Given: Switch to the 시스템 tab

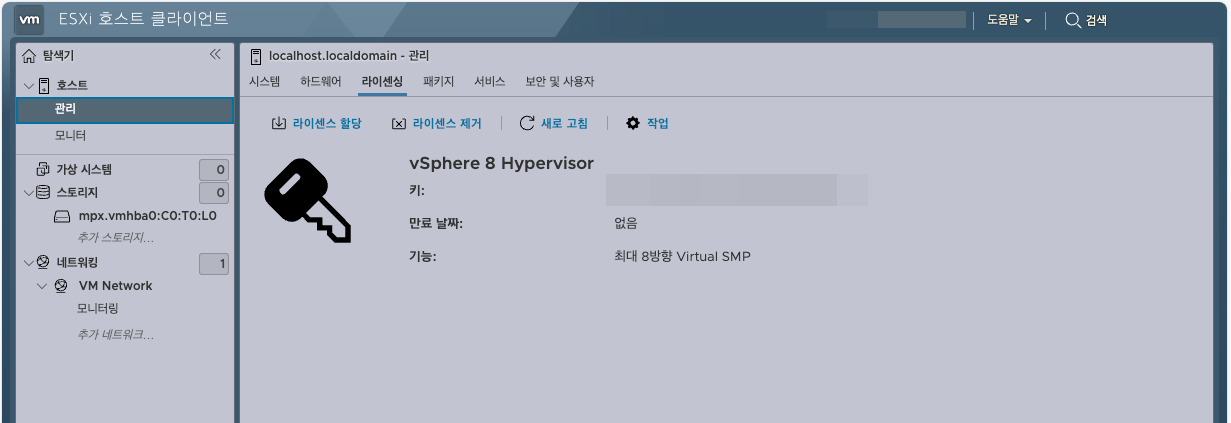Looking at the screenshot, I should [x=265, y=81].
